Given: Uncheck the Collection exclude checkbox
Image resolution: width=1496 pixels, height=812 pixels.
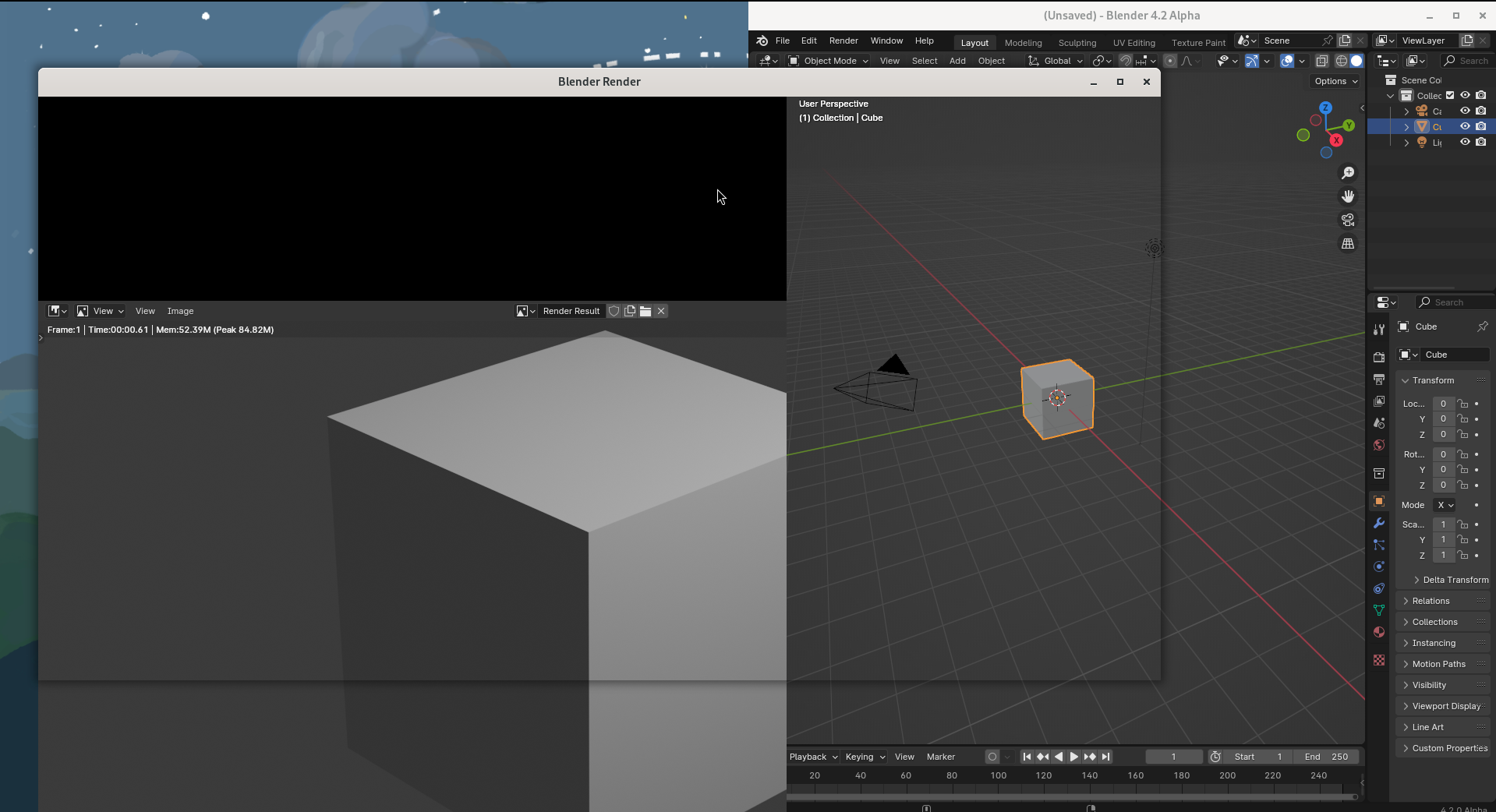Looking at the screenshot, I should point(1450,96).
